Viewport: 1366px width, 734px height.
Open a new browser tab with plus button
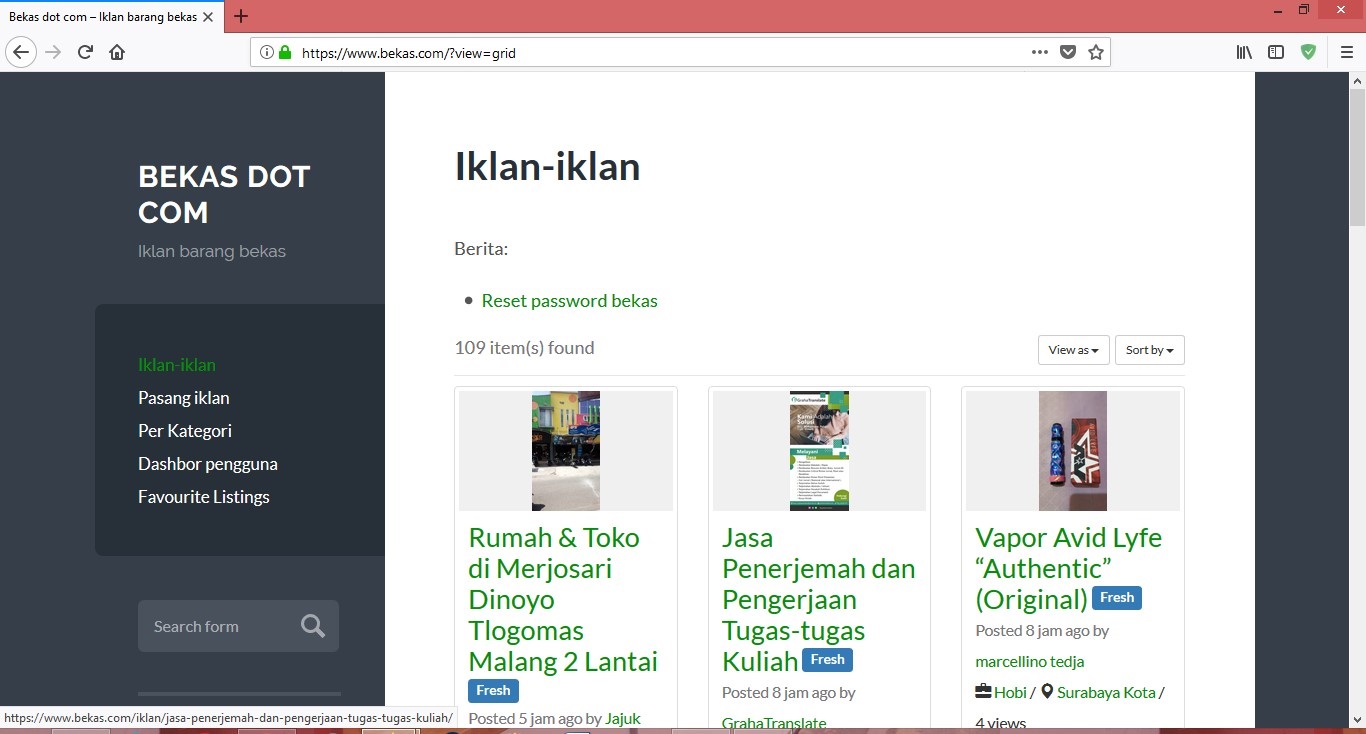241,16
